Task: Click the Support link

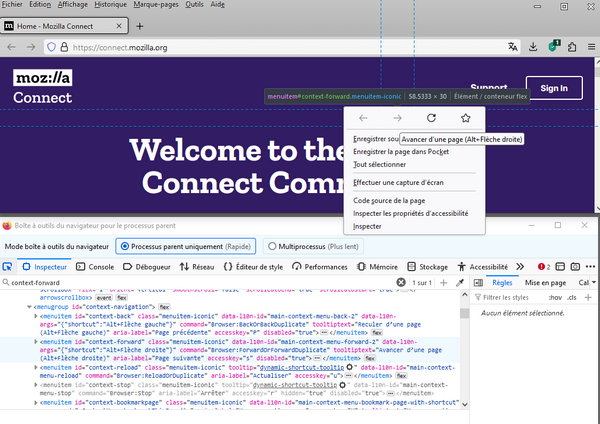Action: click(x=489, y=87)
